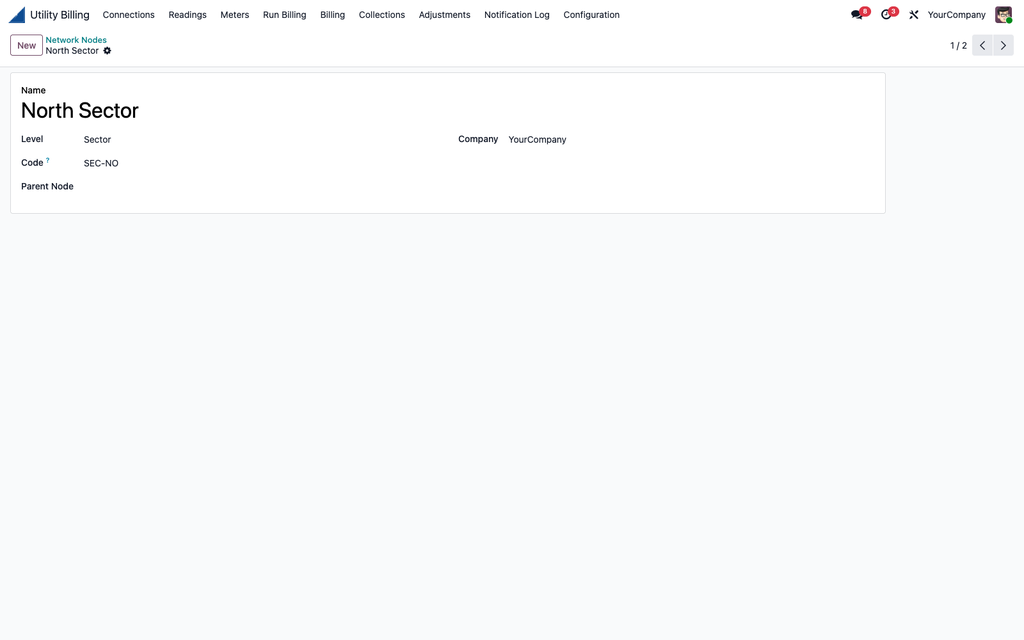The image size is (1024, 640).
Task: Click the empty Parent Node field
Action: tap(261, 187)
